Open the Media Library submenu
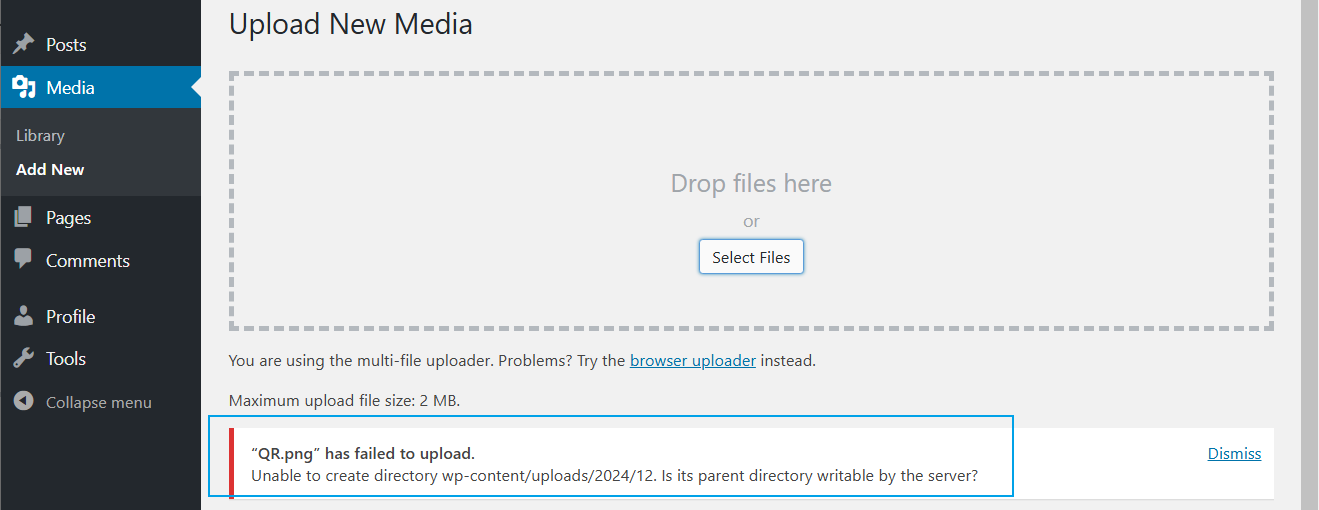 (x=40, y=136)
